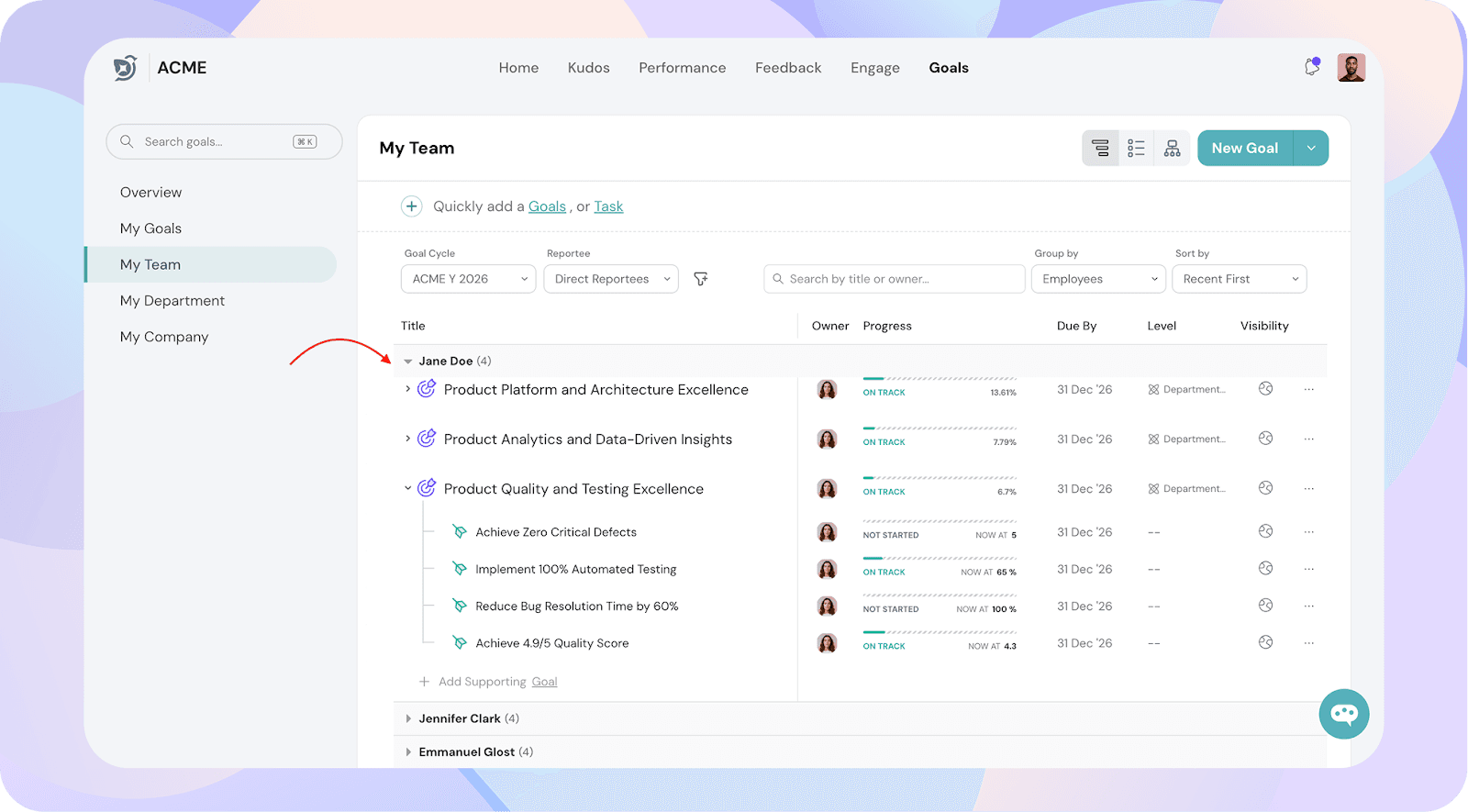Click the ACME logo icon
Image resolution: width=1468 pixels, height=812 pixels.
click(x=125, y=68)
